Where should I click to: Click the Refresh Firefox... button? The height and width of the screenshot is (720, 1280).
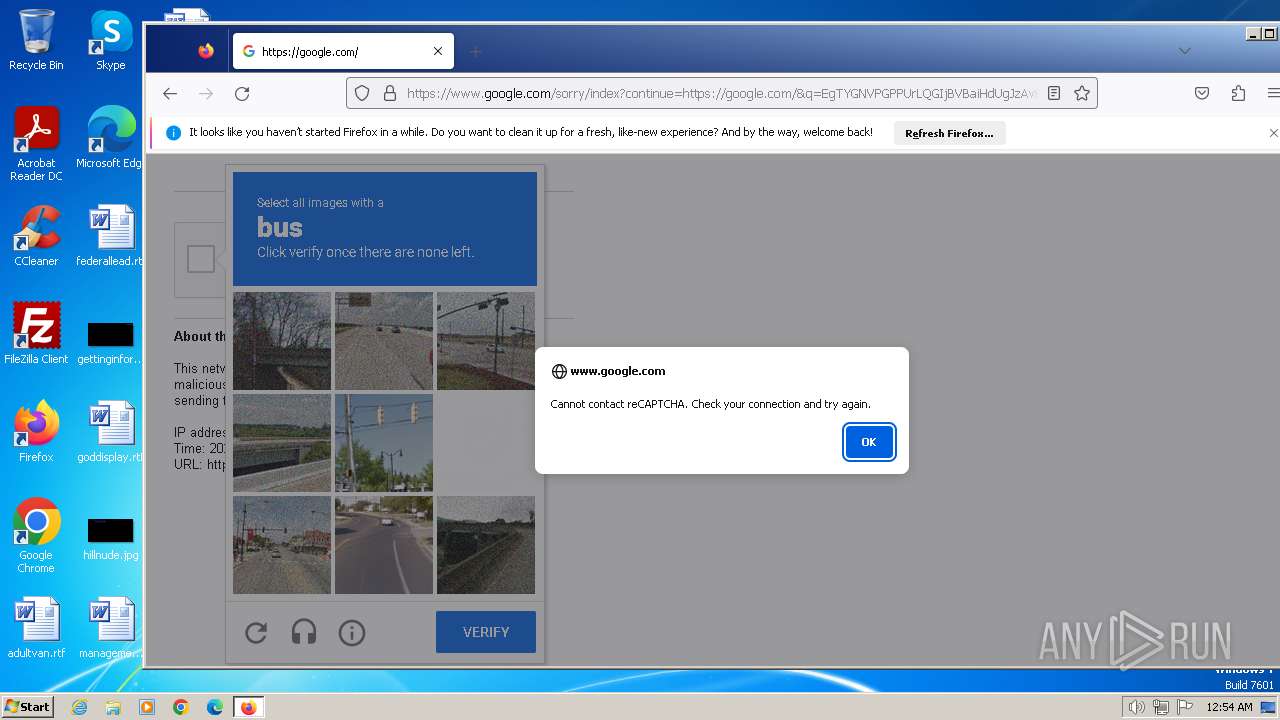(x=949, y=133)
